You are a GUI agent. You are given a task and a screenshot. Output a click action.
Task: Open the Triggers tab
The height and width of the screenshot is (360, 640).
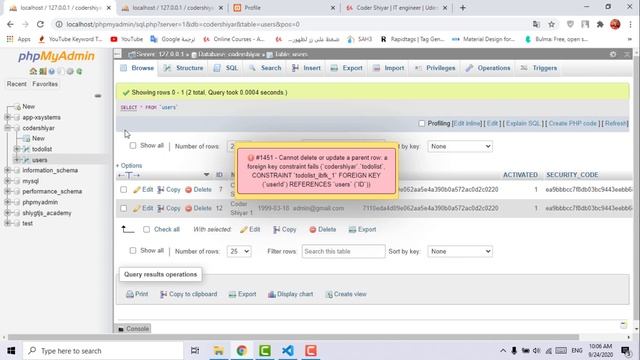pos(539,68)
